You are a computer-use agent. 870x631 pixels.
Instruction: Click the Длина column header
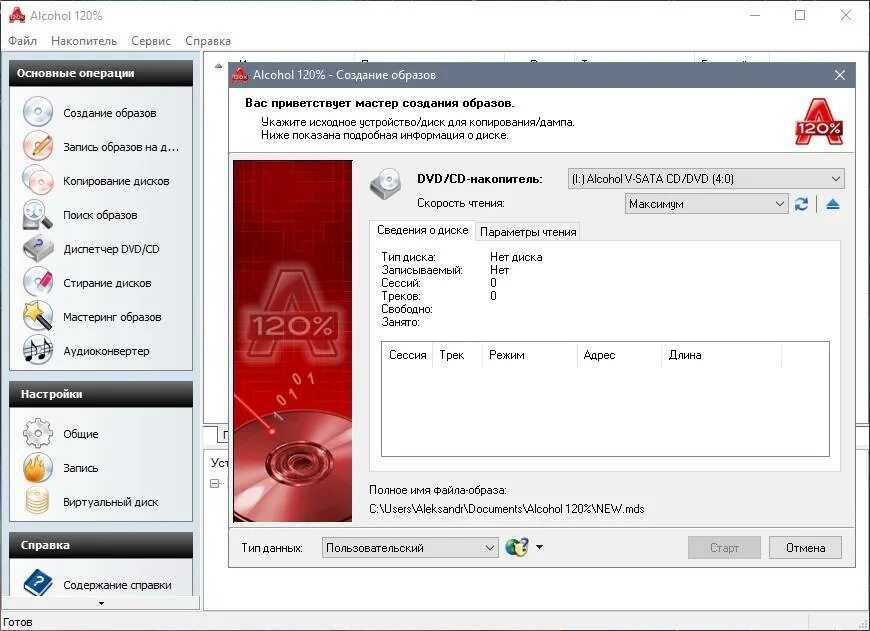(721, 355)
